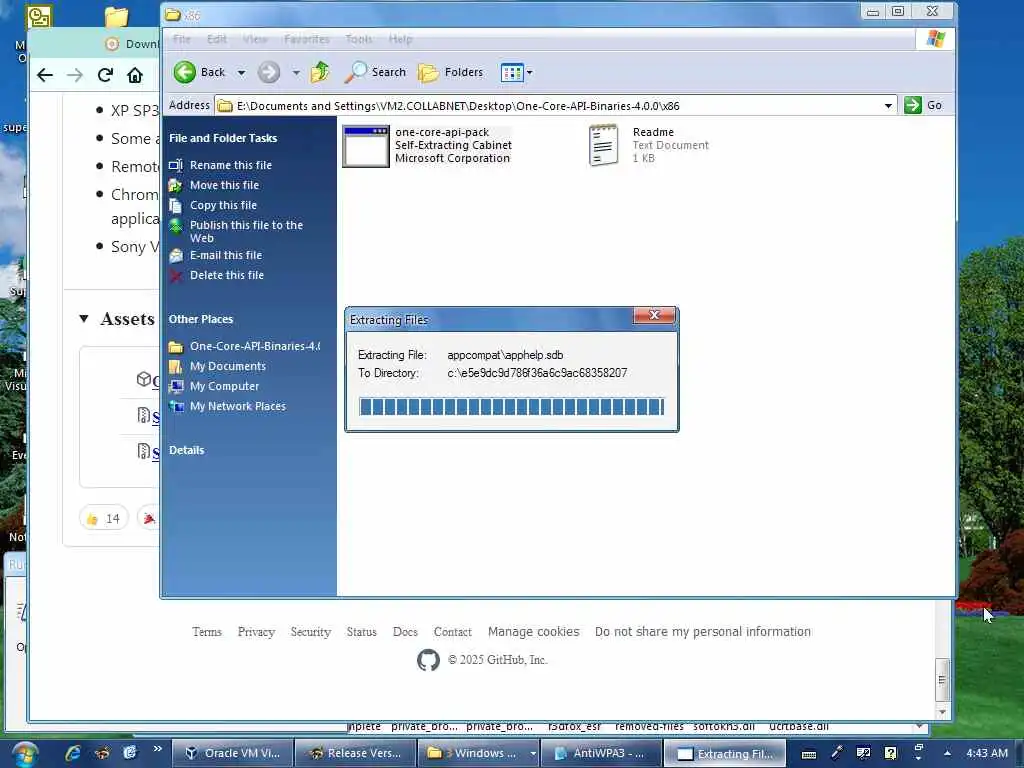Open the Windows Explorer taskbar group
The height and width of the screenshot is (768, 1024).
coord(479,754)
